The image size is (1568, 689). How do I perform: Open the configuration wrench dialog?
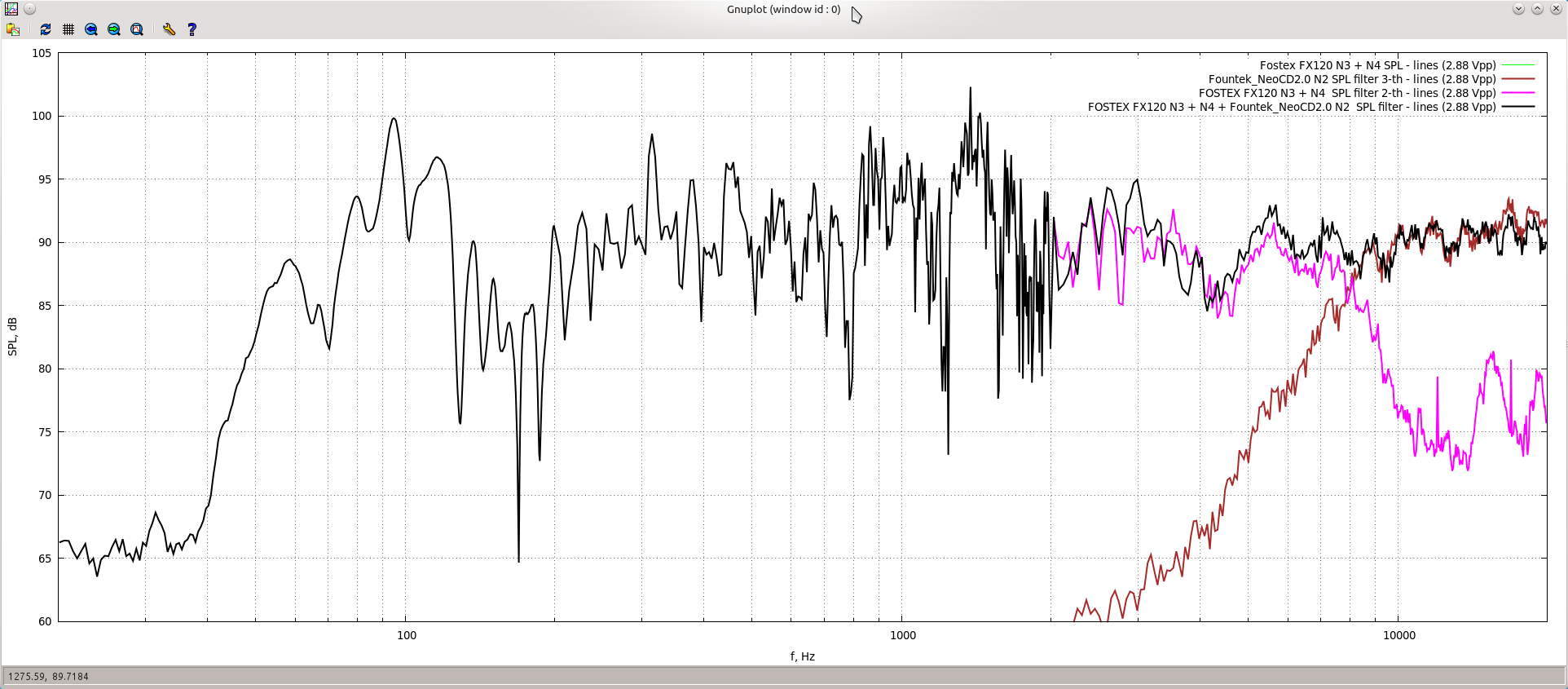pyautogui.click(x=169, y=29)
